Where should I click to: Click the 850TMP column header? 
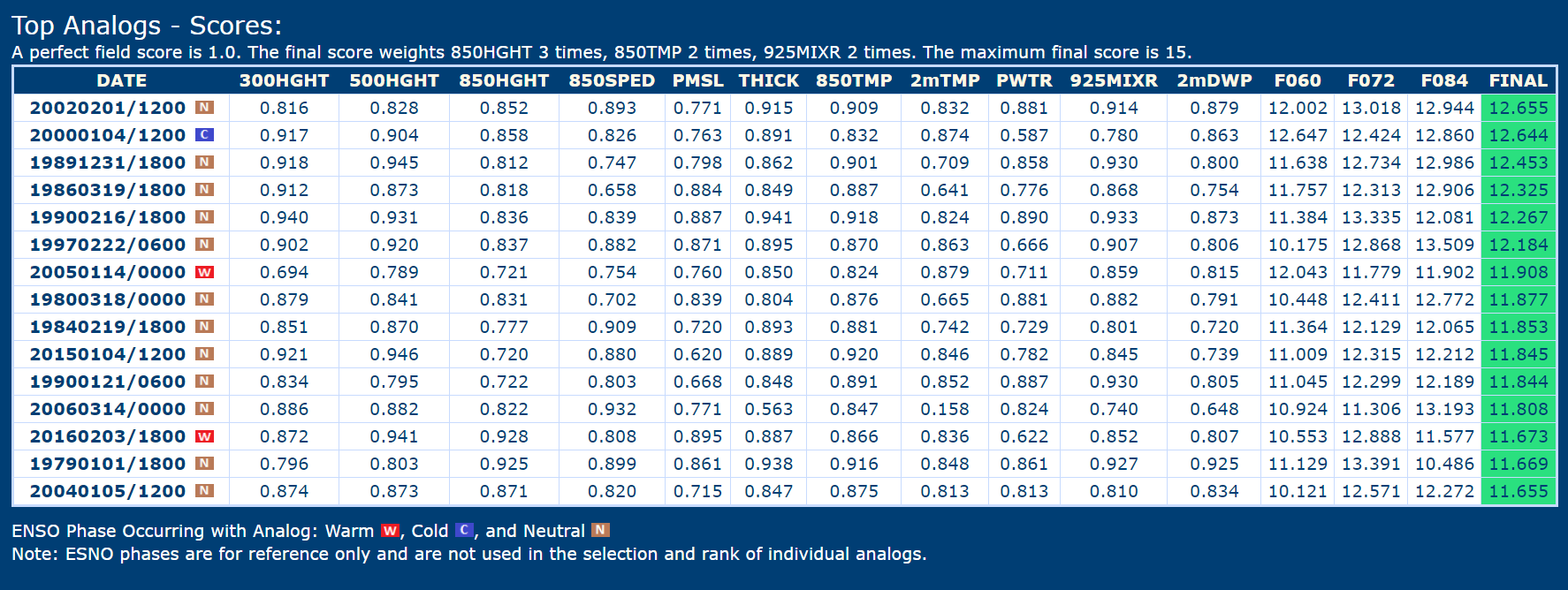tap(854, 80)
